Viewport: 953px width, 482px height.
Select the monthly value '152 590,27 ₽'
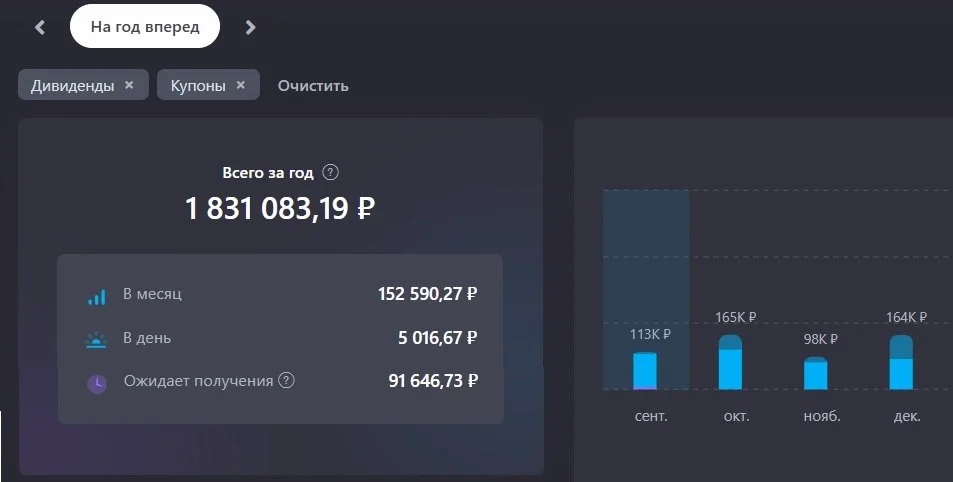[x=428, y=294]
